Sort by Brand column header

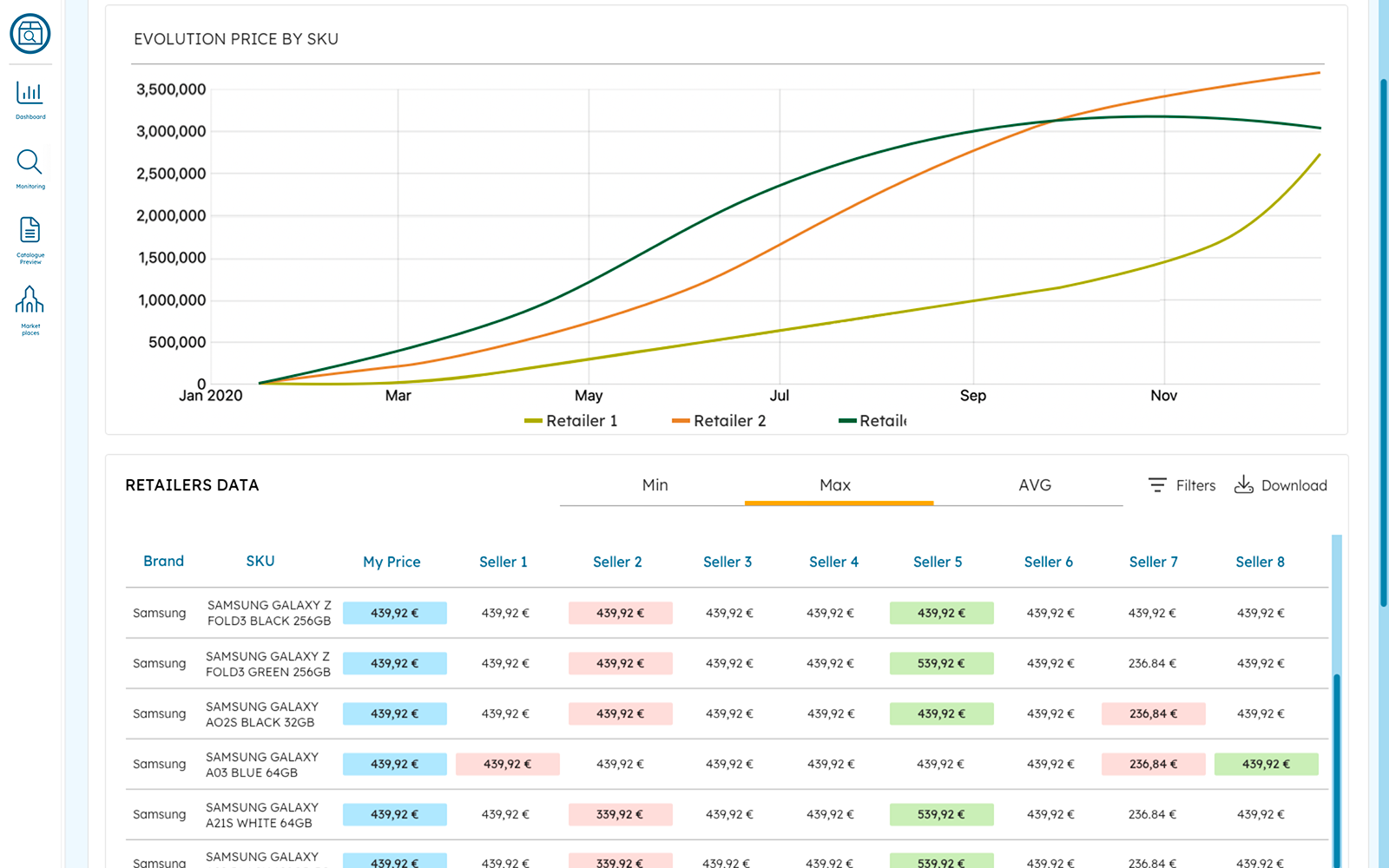[x=163, y=561]
